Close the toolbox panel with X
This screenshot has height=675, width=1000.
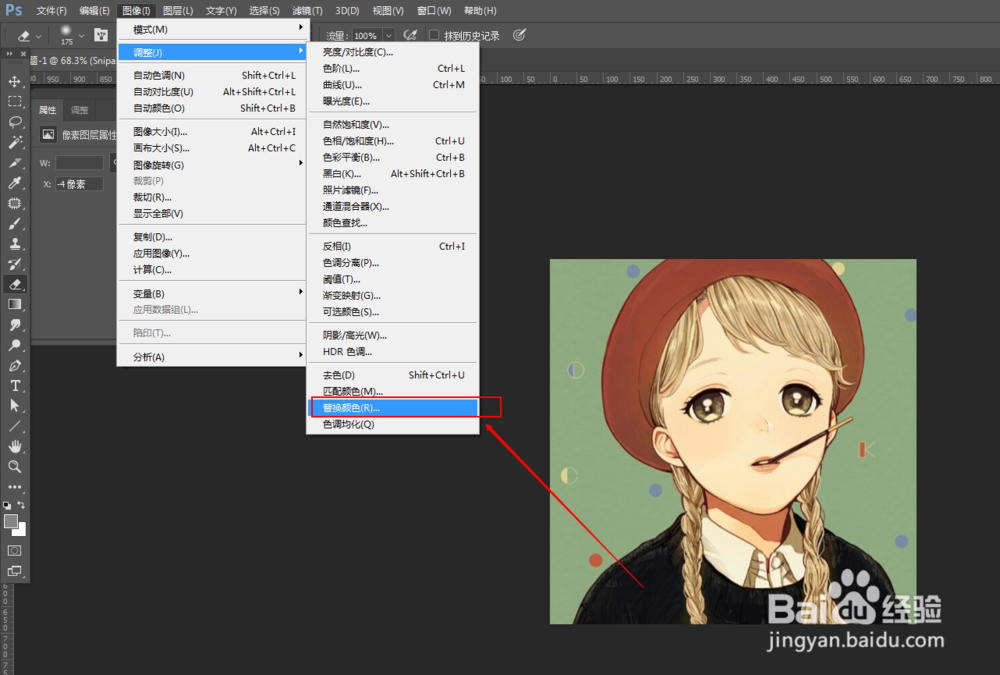click(24, 54)
